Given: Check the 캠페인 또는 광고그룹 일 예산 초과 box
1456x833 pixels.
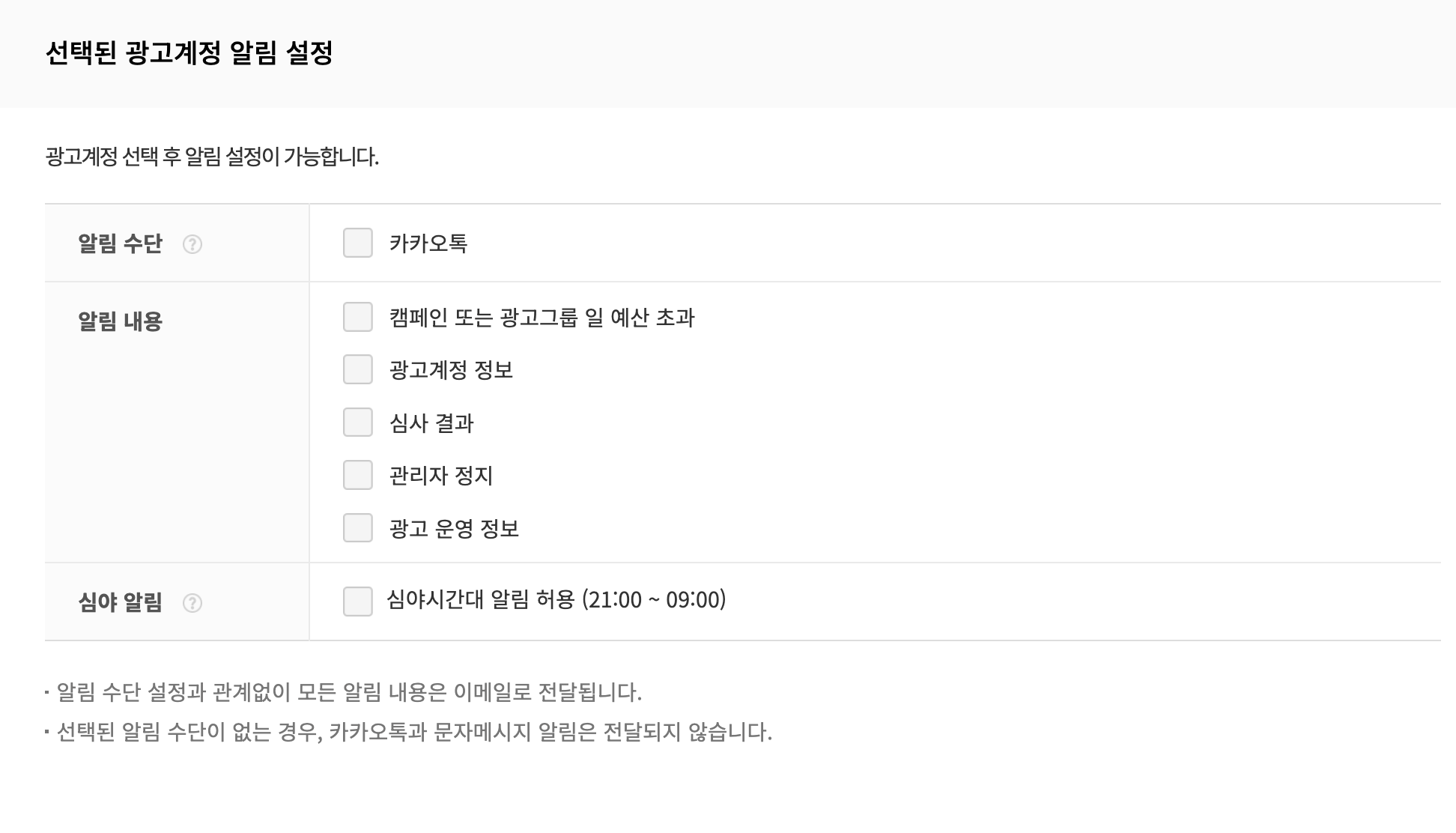Looking at the screenshot, I should 358,317.
